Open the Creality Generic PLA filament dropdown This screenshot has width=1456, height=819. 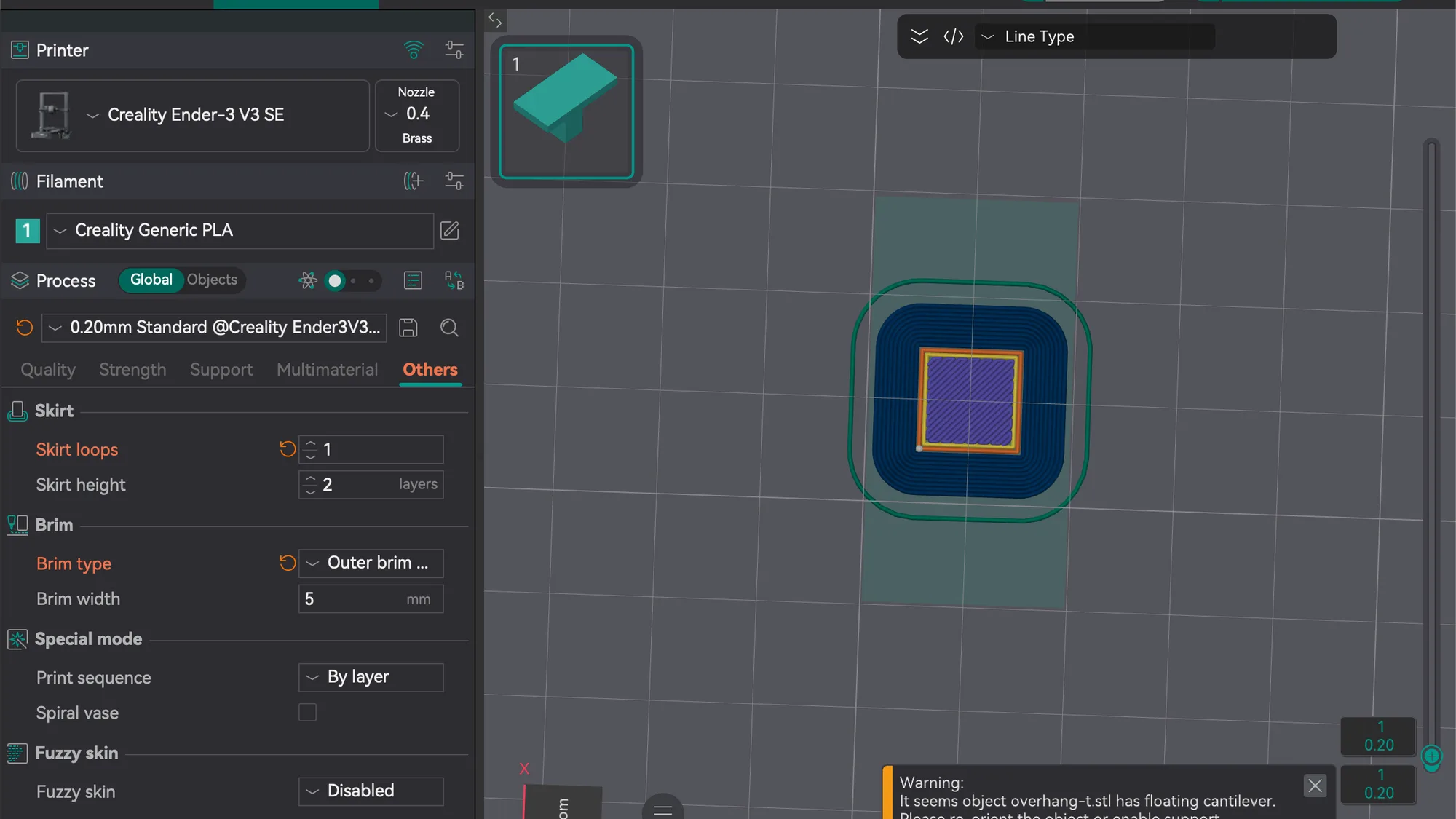(240, 231)
